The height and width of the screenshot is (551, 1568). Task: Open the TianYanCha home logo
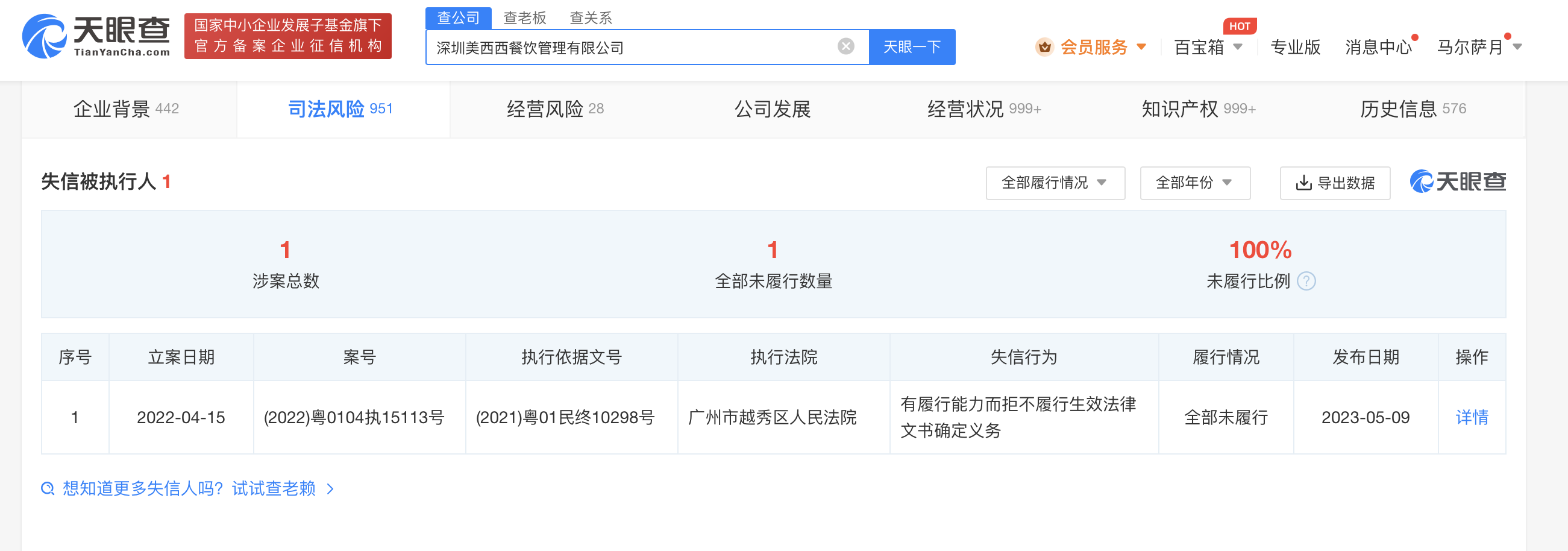tap(96, 37)
